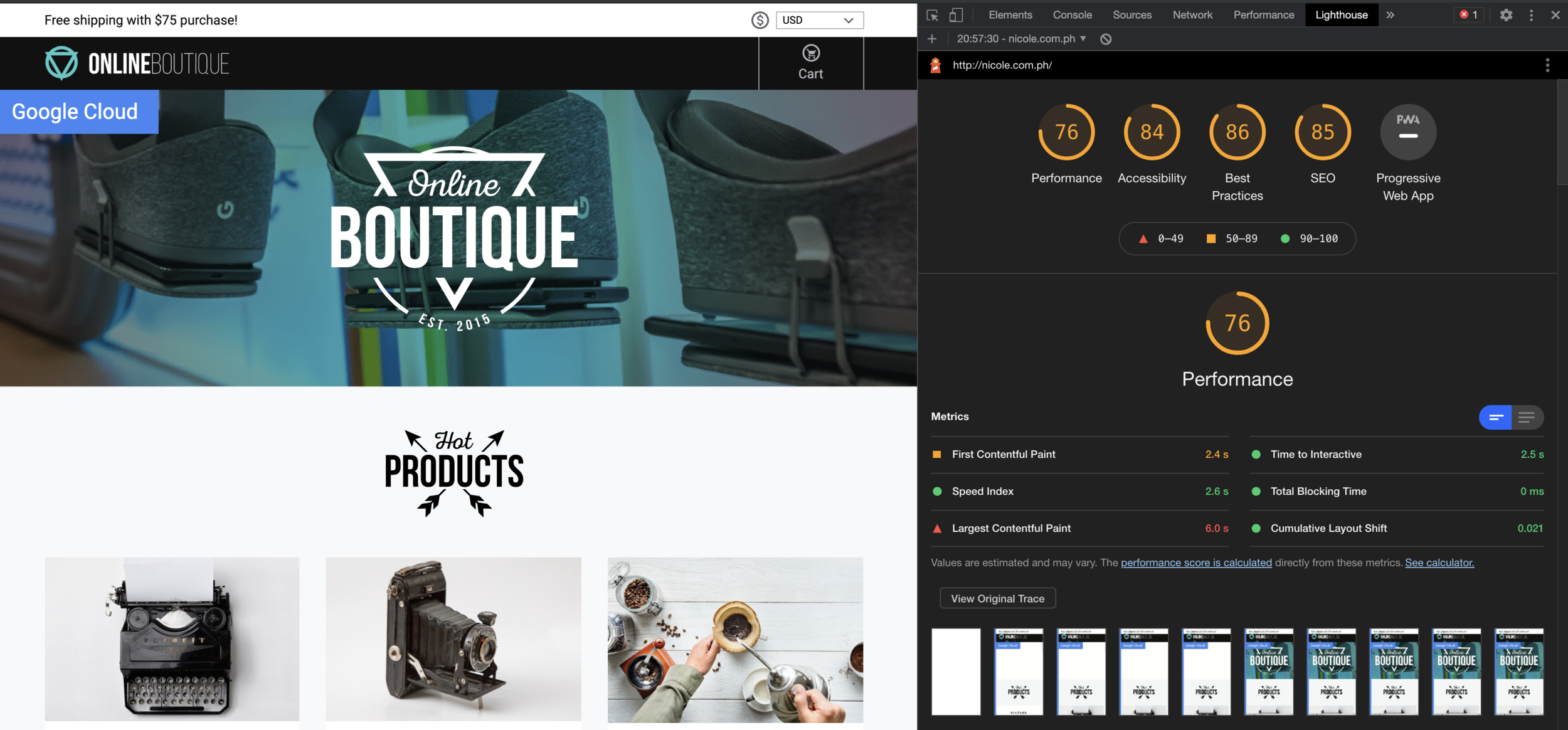Click the clear all reports icon

(1106, 39)
